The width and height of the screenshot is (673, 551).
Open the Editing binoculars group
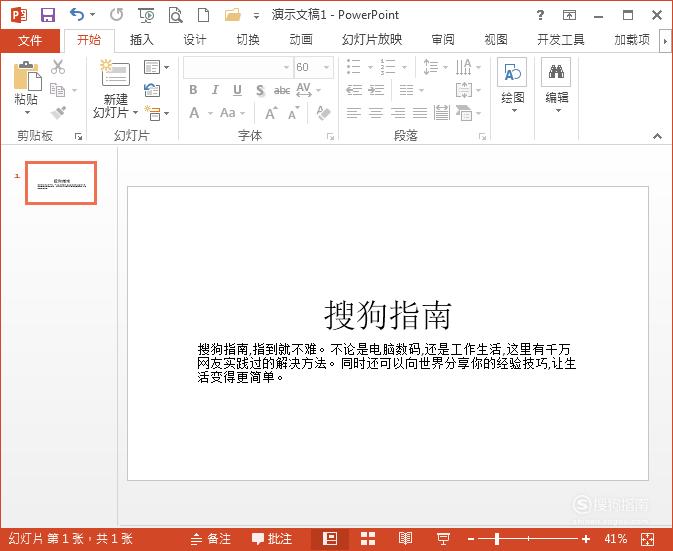click(x=556, y=86)
